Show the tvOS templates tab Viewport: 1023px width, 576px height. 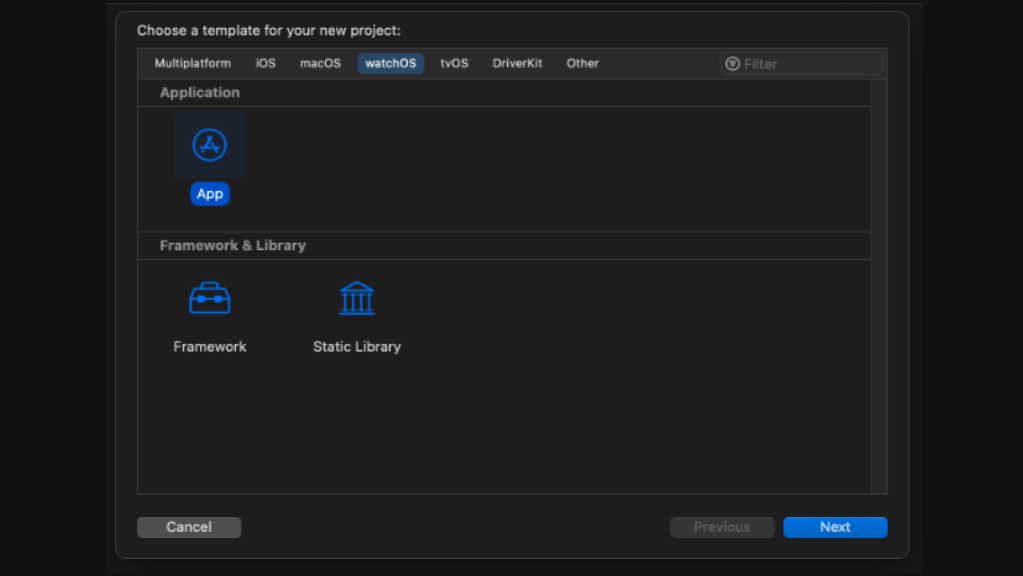pyautogui.click(x=454, y=63)
